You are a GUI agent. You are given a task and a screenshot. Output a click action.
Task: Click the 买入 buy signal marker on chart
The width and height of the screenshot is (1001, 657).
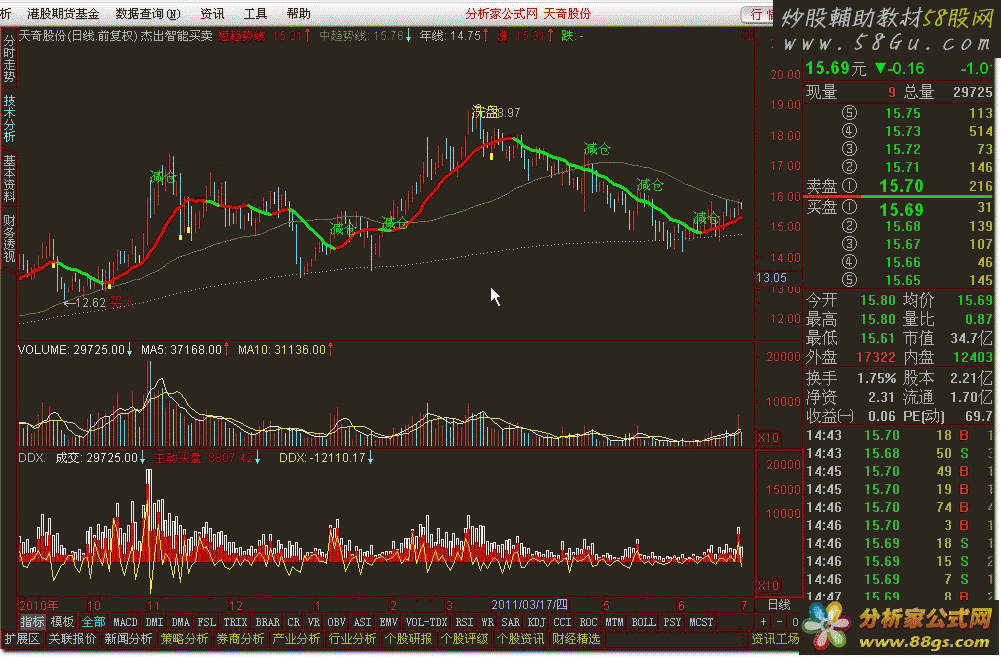point(121,300)
